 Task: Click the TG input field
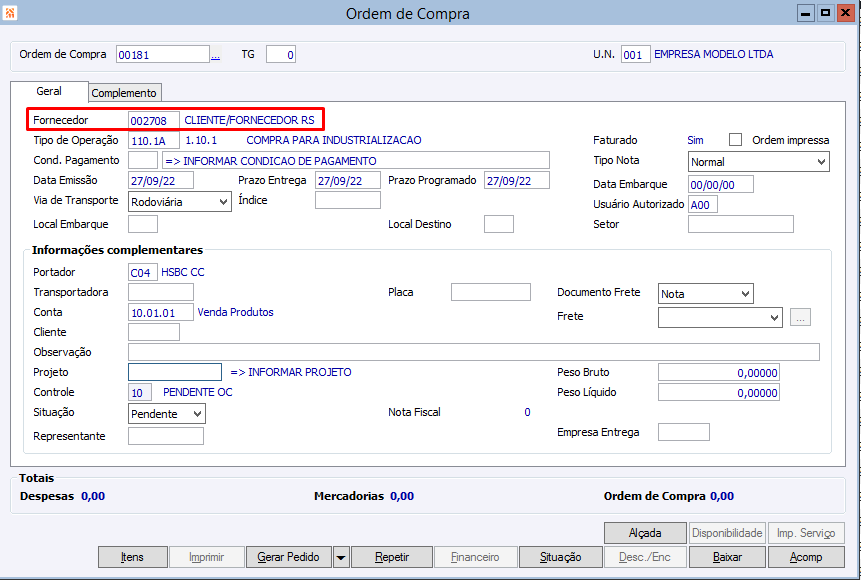[281, 54]
